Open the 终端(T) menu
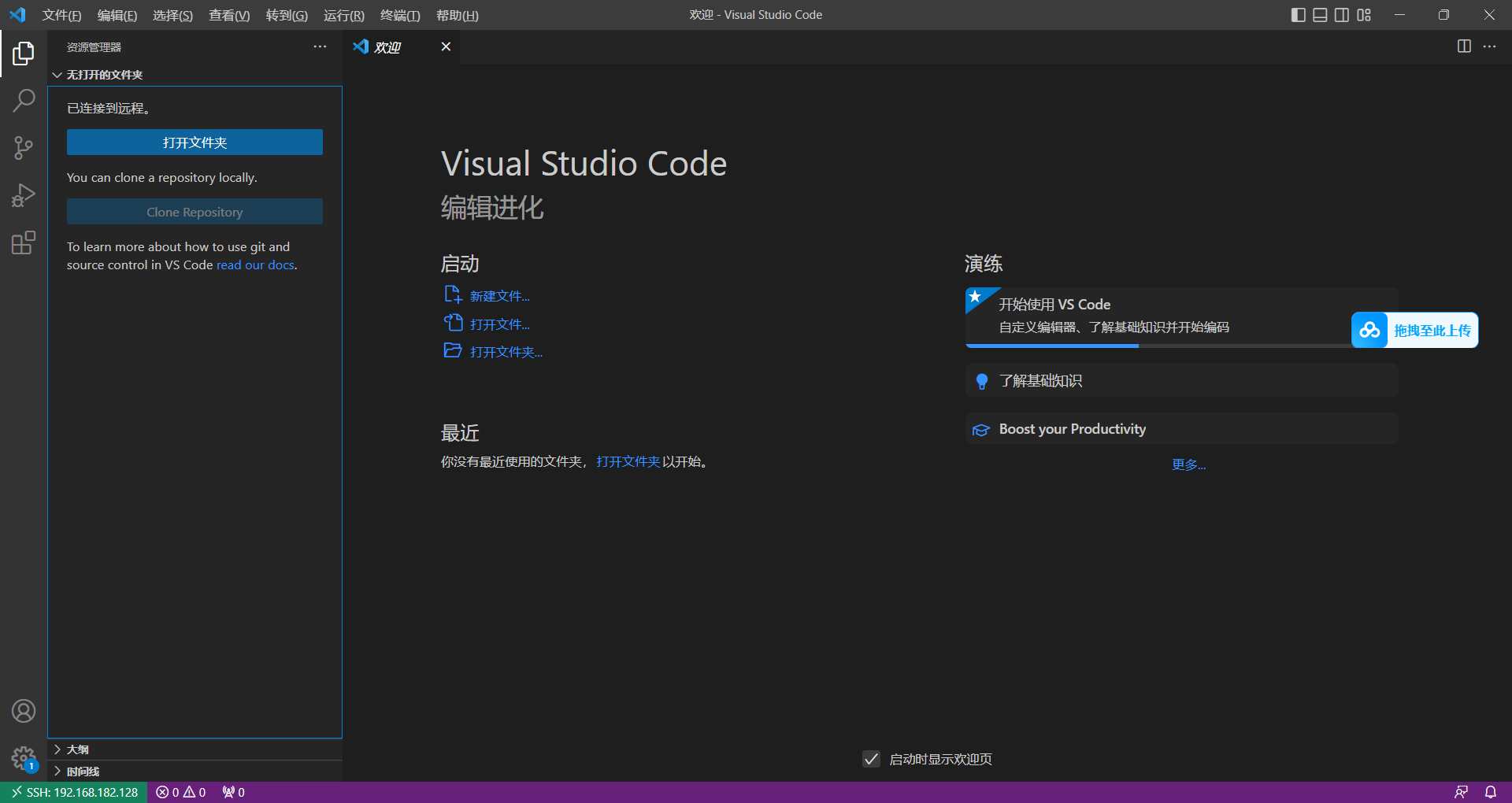The height and width of the screenshot is (803, 1512). coord(400,15)
